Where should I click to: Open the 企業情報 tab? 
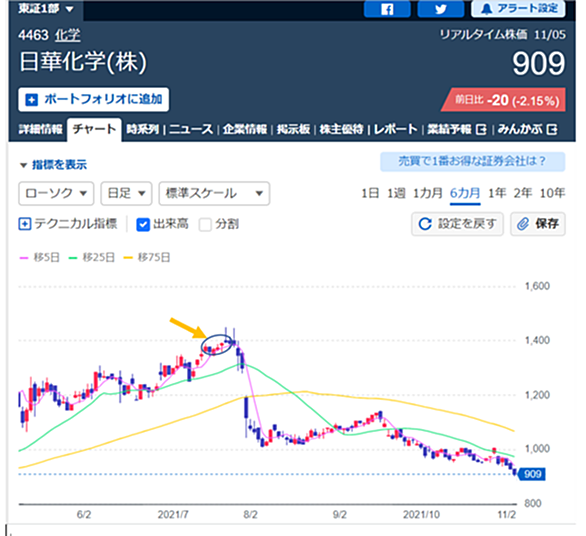pos(245,129)
